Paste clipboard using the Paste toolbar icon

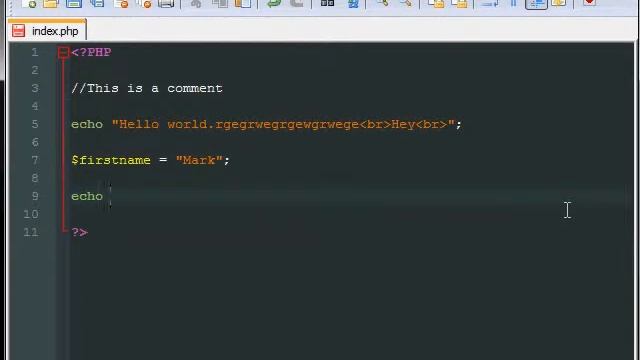242,3
